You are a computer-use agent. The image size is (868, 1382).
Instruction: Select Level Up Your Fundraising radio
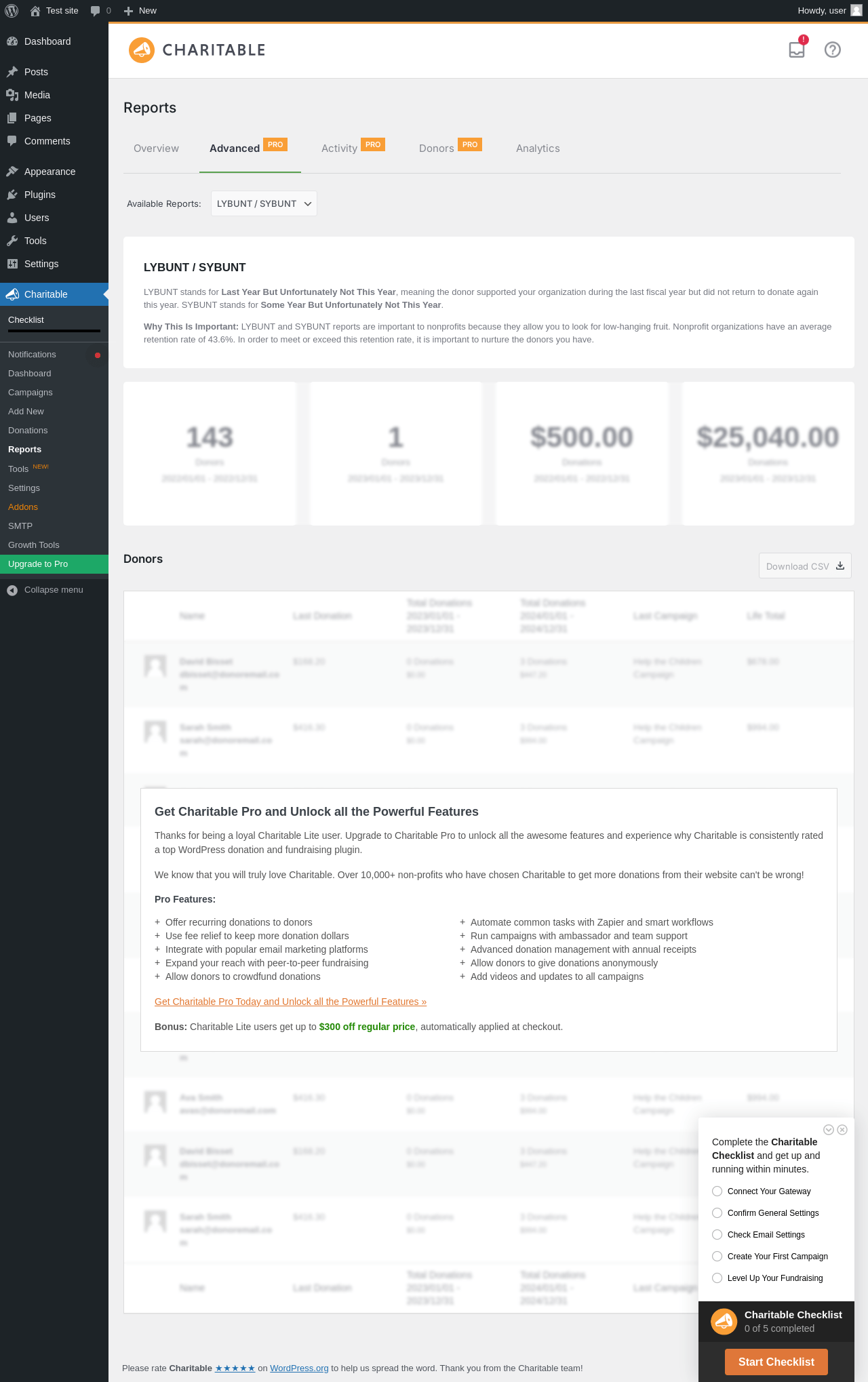717,1278
